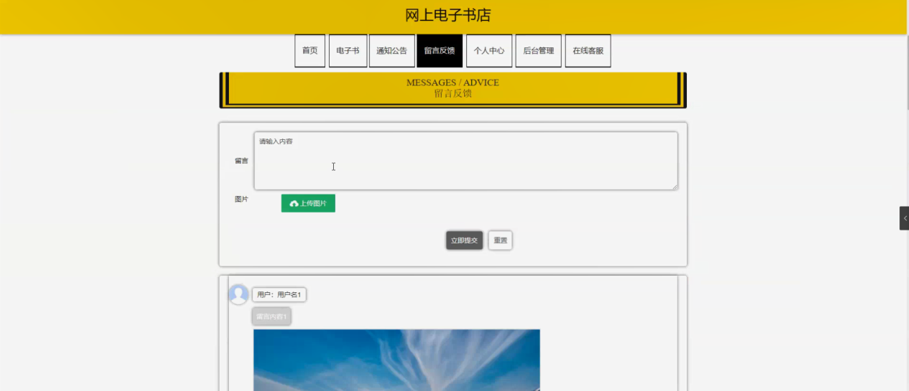Image resolution: width=909 pixels, height=391 pixels.
Task: Click the avatar icon of 用户名1
Action: click(238, 294)
